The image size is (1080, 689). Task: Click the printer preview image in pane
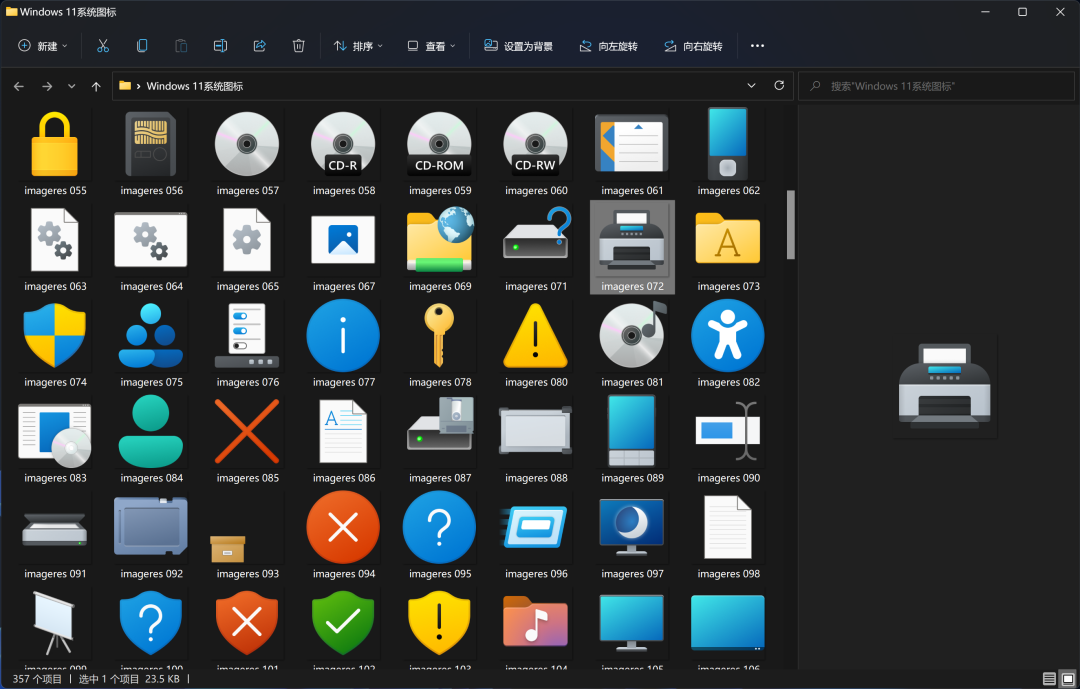click(944, 386)
